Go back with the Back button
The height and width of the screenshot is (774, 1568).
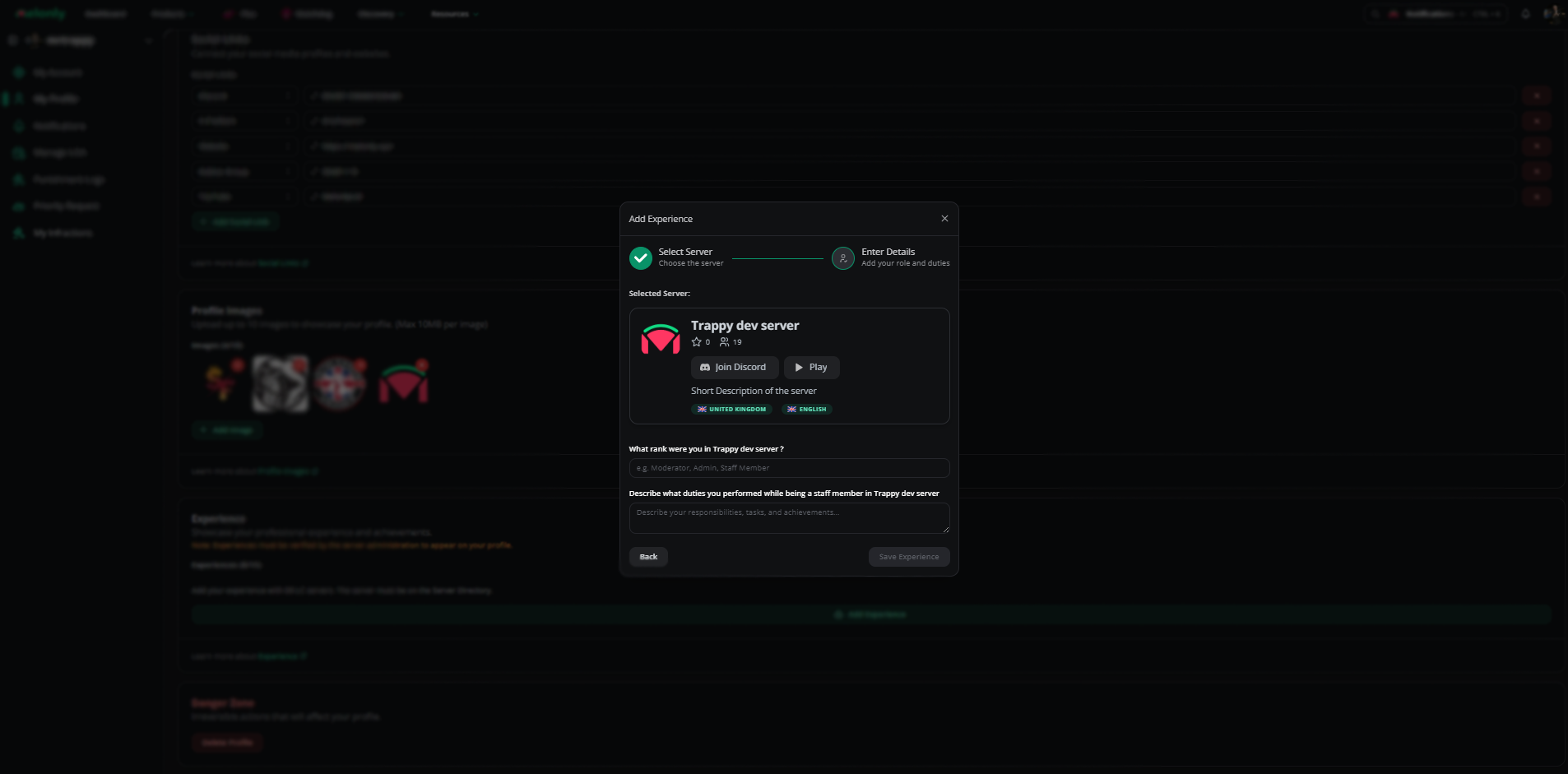[648, 557]
